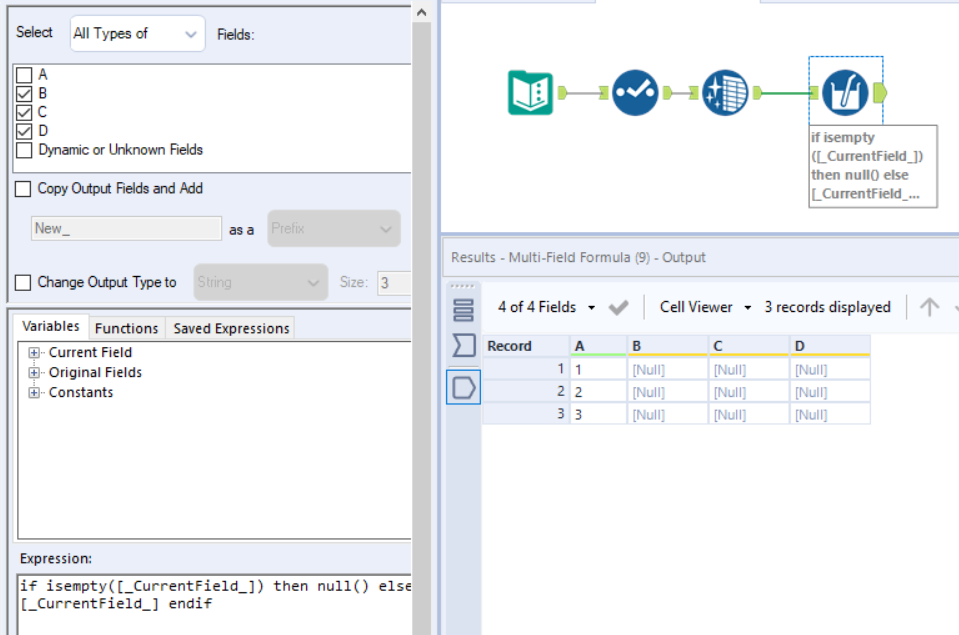
Task: Select the Null cell C in record 2
Action: click(749, 392)
